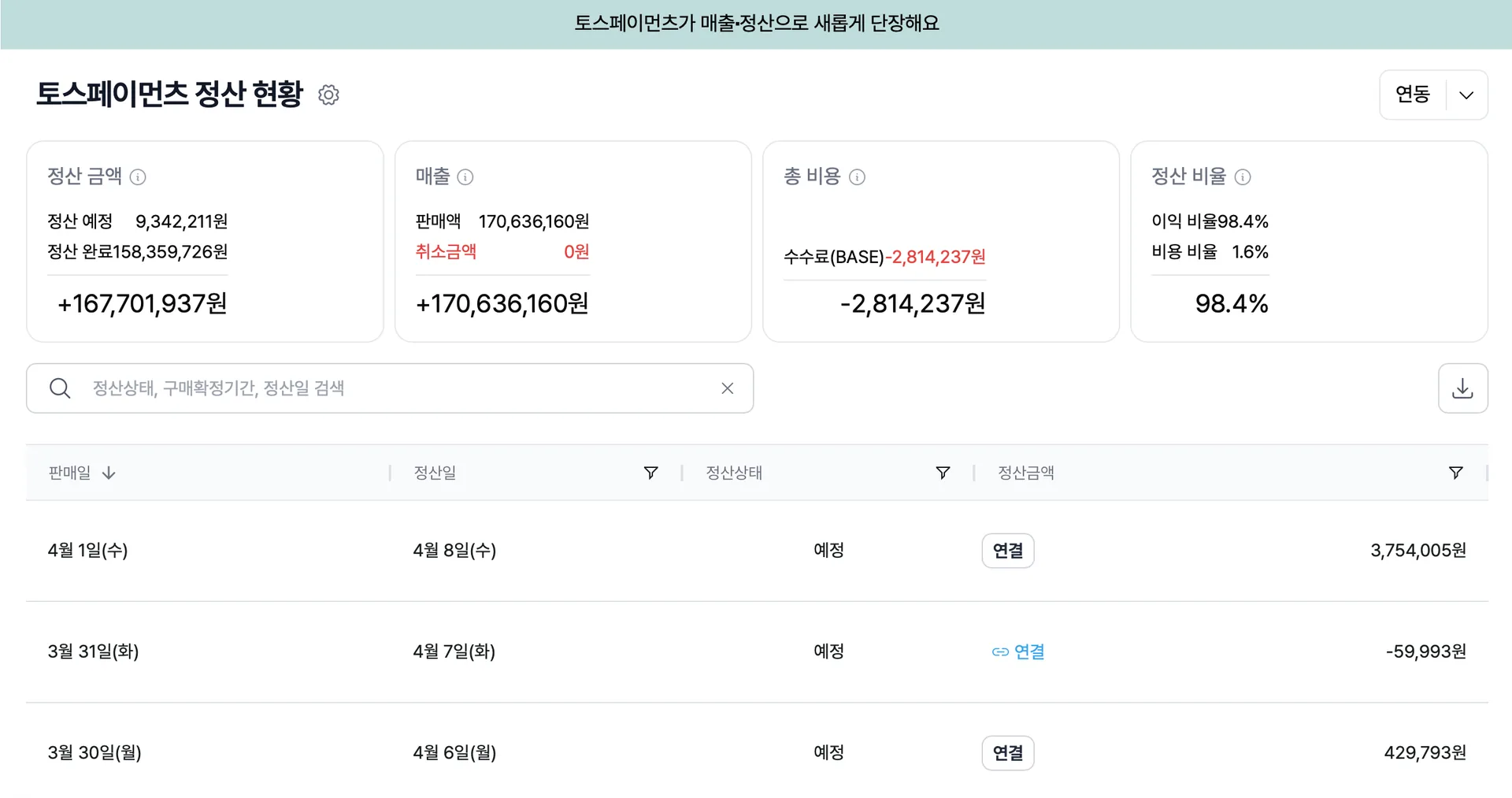Click 예정 status in 4월 1일(수) row
Viewport: 1512px width, 798px height.
pyautogui.click(x=828, y=550)
